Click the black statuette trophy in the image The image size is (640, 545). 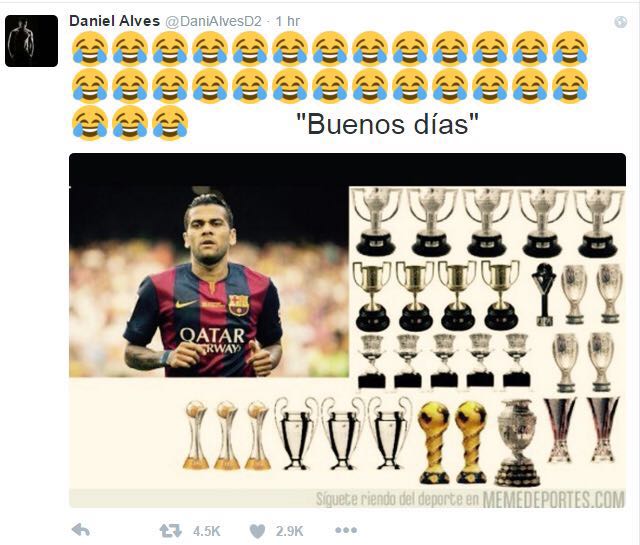coord(544,295)
